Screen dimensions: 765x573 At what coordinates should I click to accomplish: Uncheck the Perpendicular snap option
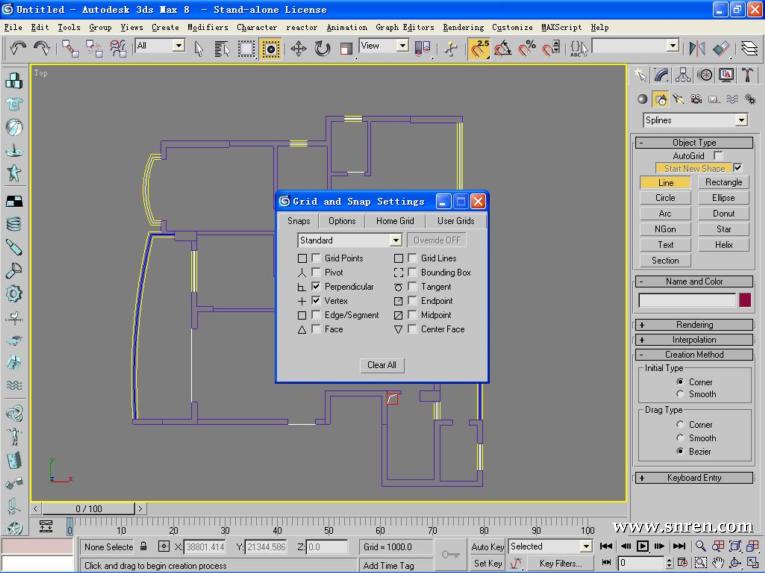pyautogui.click(x=316, y=287)
